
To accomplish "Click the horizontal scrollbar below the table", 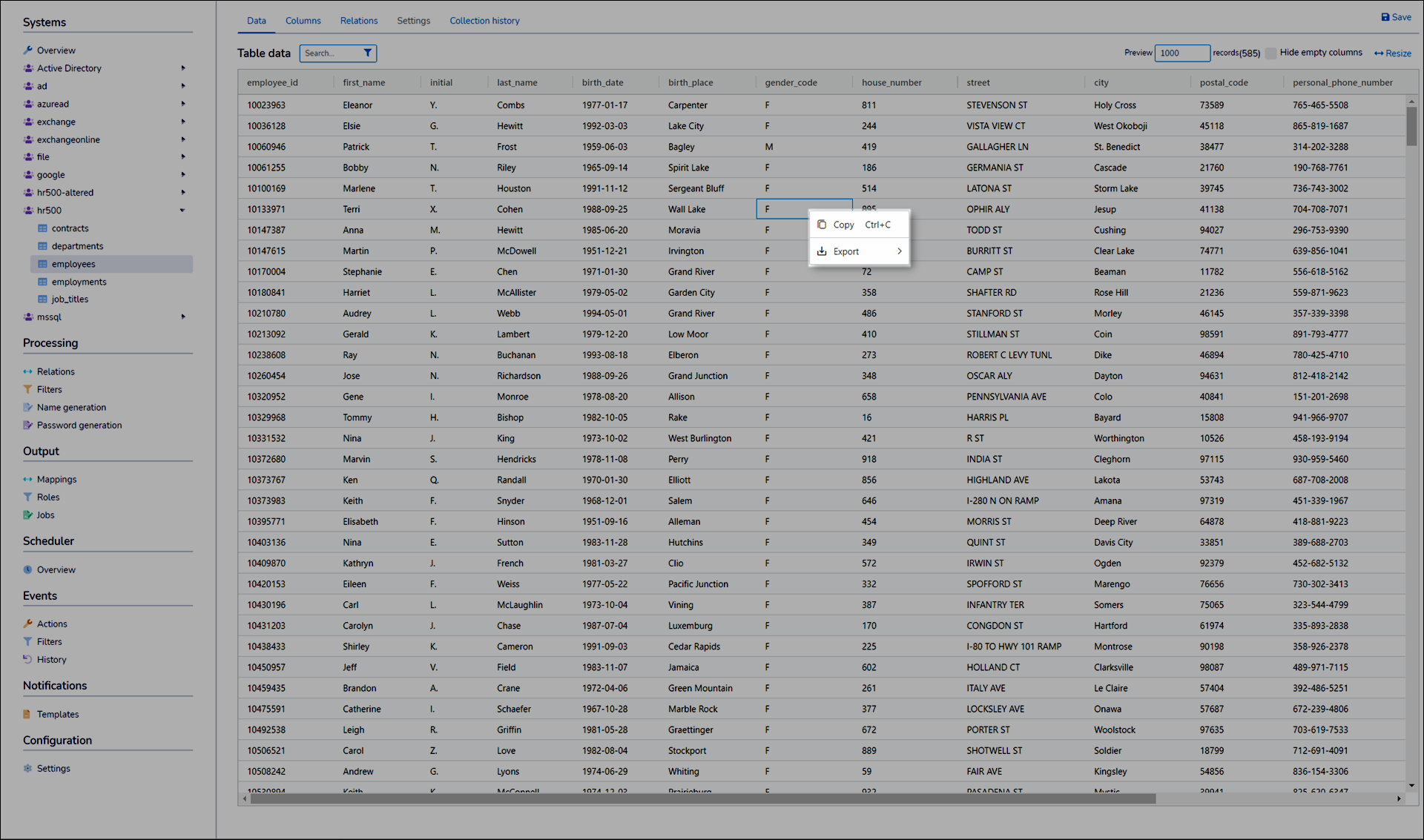I will [702, 798].
